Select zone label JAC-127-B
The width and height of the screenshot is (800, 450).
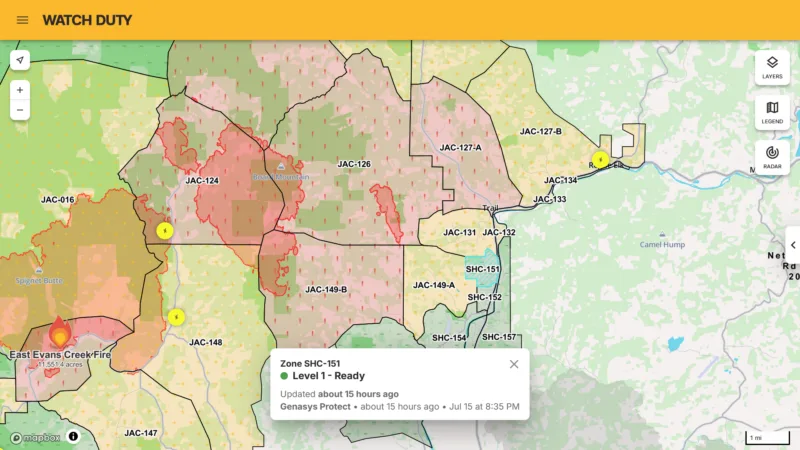[x=540, y=131]
